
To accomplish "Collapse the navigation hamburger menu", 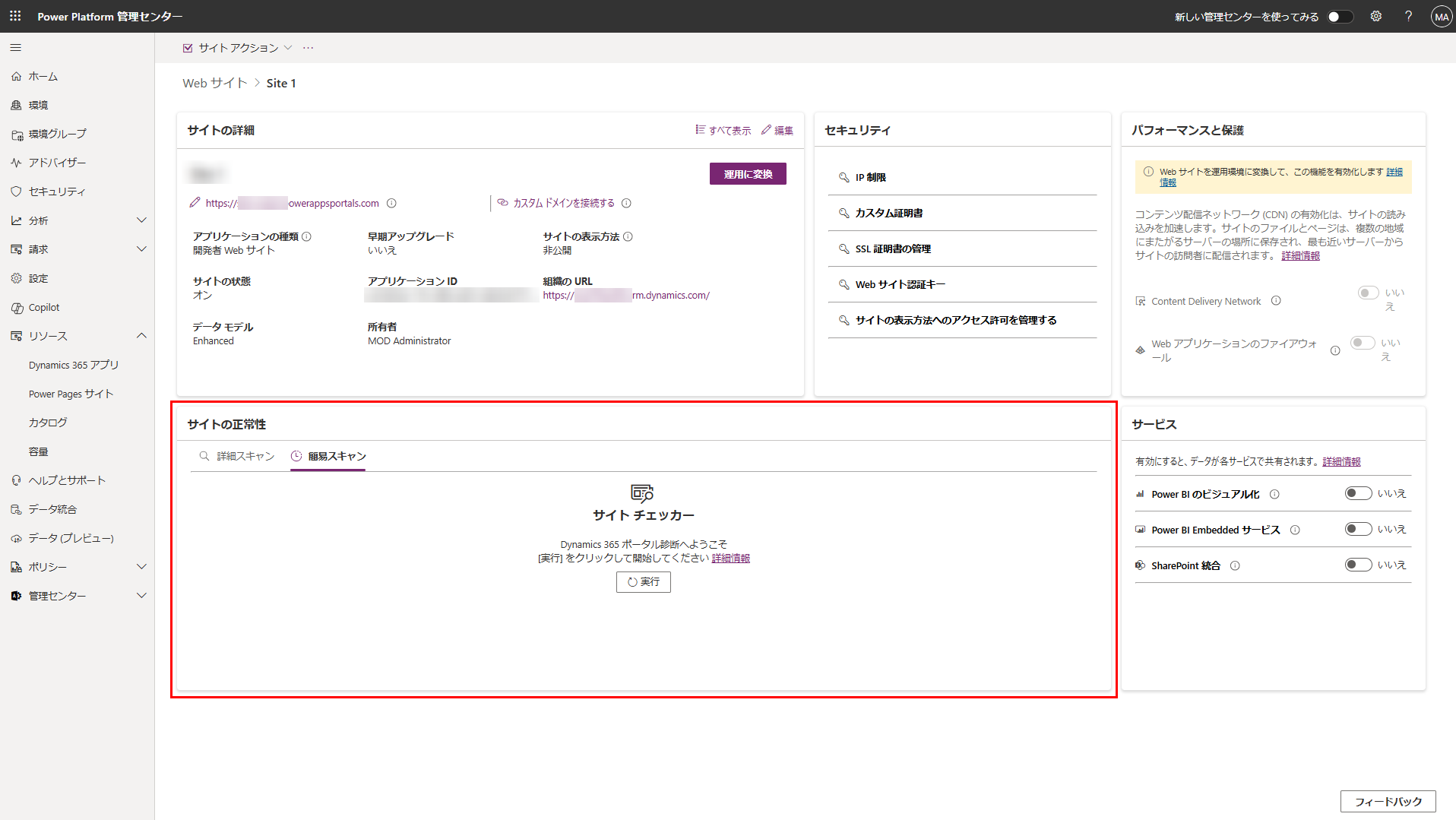I will tap(15, 48).
